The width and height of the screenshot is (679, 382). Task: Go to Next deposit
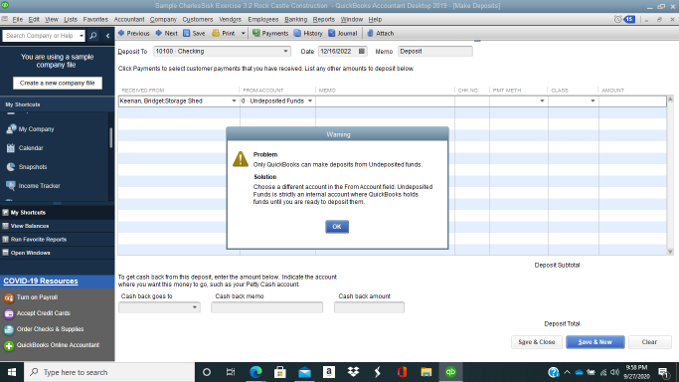[x=166, y=33]
